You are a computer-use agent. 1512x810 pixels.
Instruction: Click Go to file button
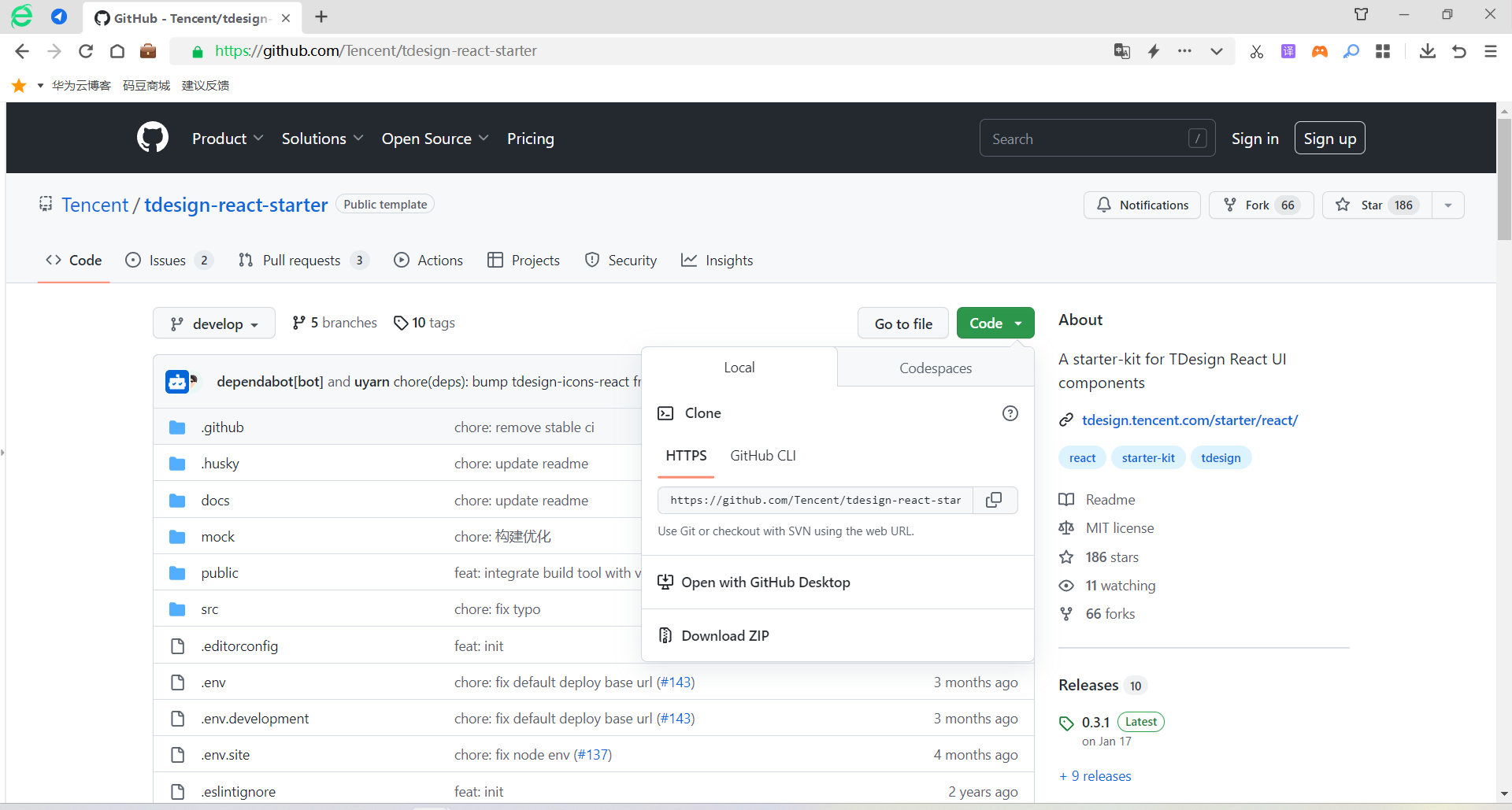[x=903, y=324]
